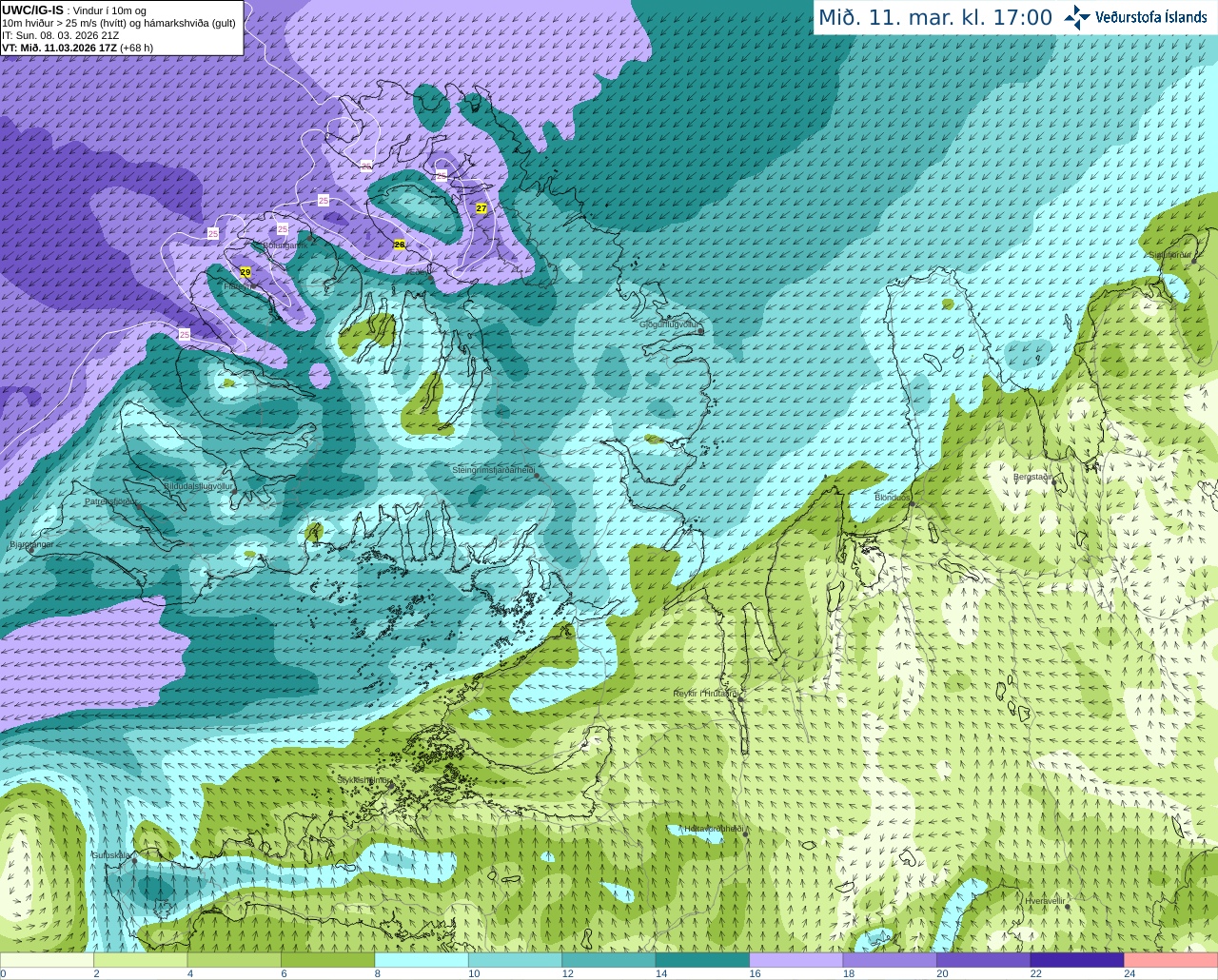This screenshot has height=980, width=1218.
Task: Select the 10–12 m/s legend color
Action: pyautogui.click(x=516, y=960)
